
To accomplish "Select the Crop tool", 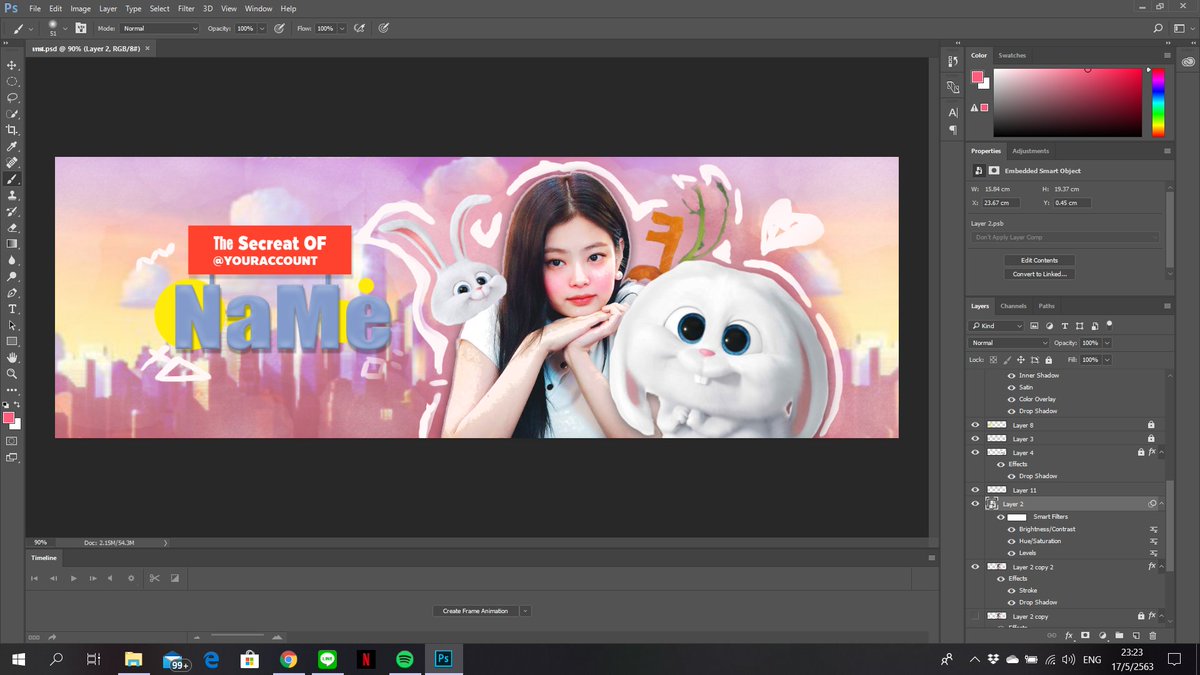I will (12, 130).
